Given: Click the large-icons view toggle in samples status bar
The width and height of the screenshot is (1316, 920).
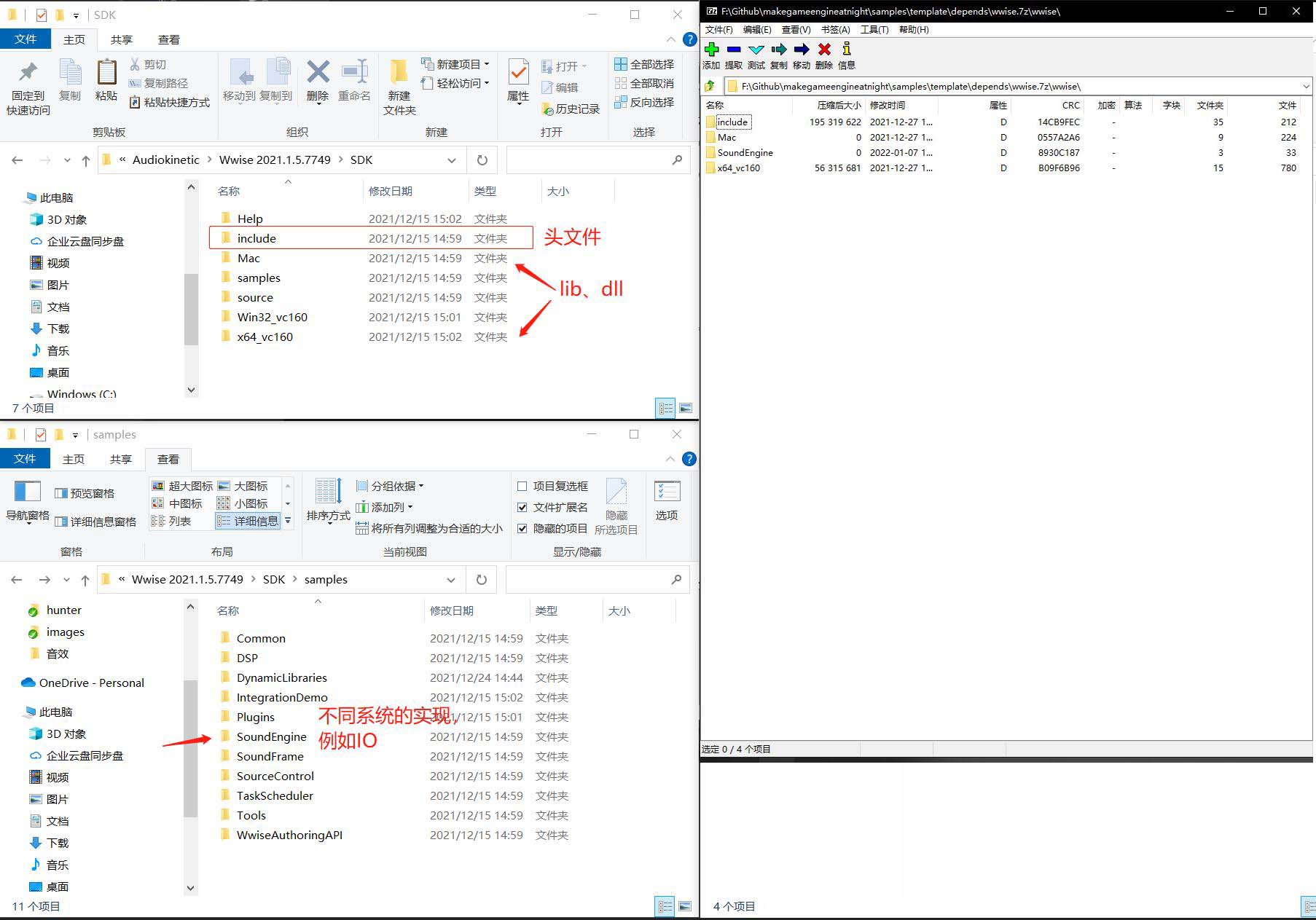Looking at the screenshot, I should (x=685, y=906).
